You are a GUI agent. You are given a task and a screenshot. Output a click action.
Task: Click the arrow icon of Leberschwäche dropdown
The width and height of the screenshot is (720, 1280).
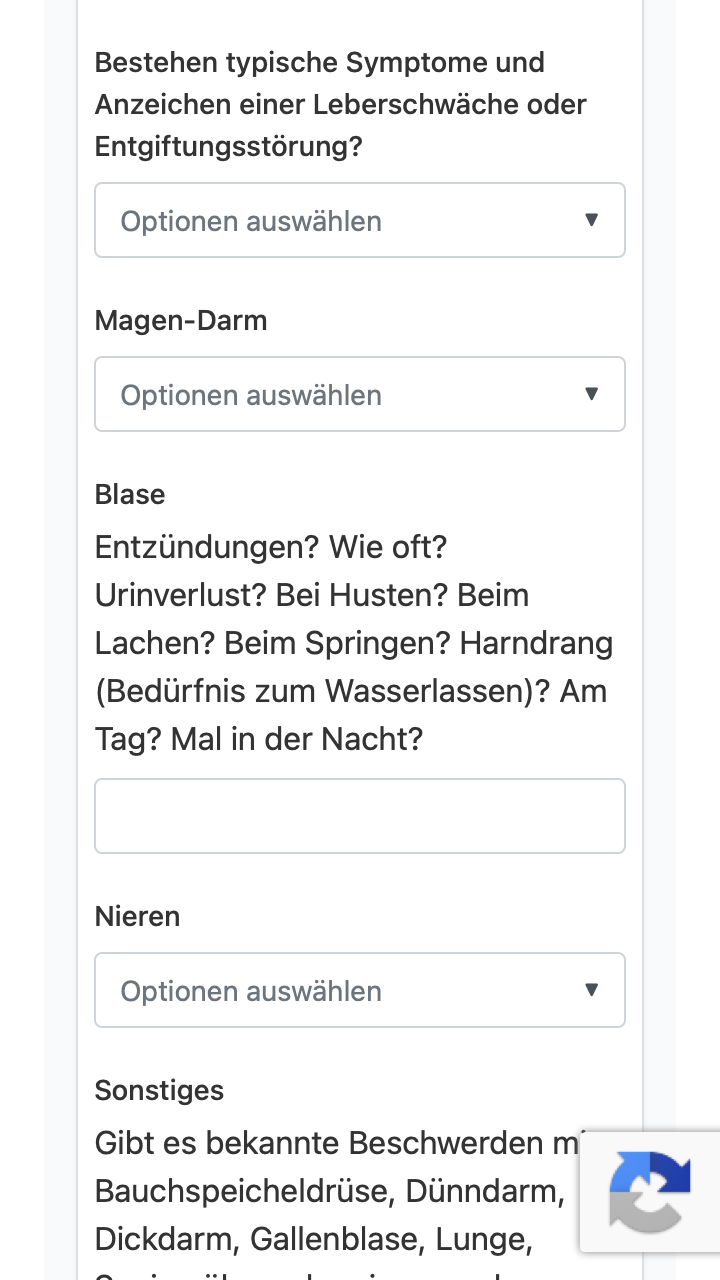coord(591,220)
